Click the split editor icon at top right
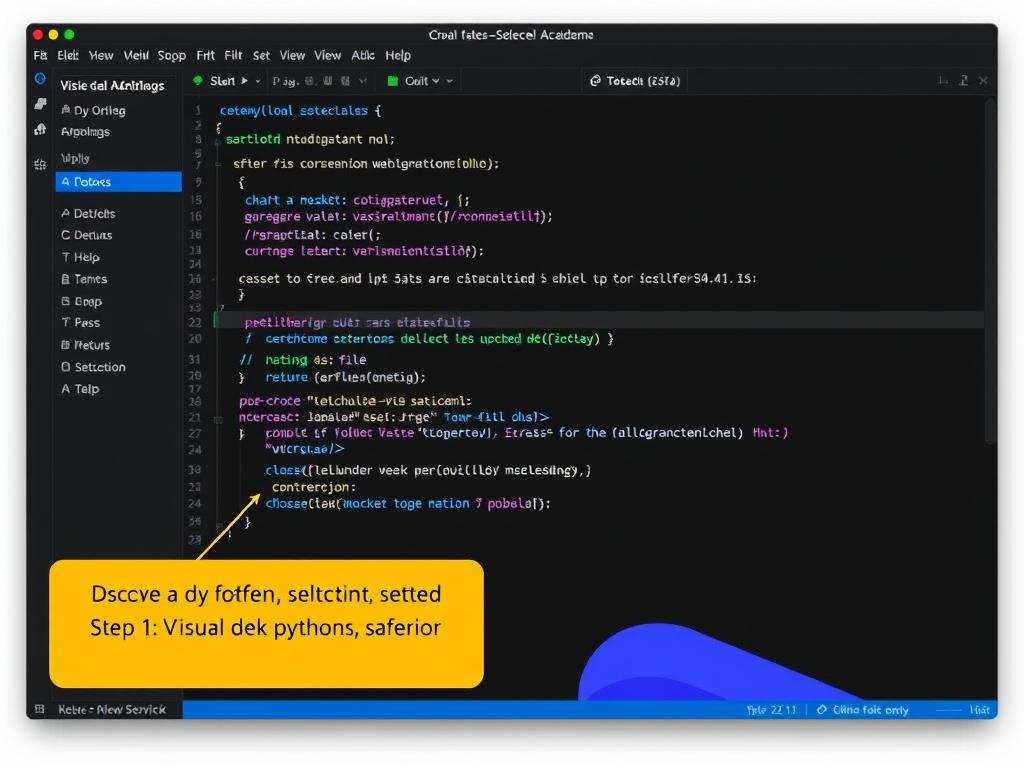 (942, 80)
